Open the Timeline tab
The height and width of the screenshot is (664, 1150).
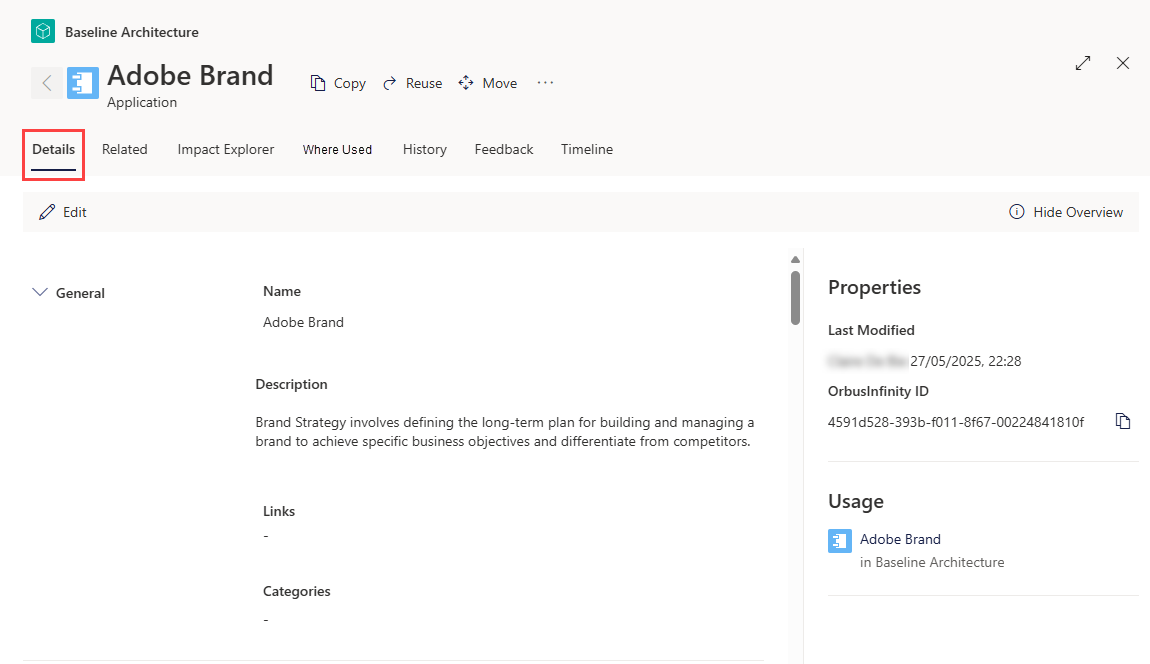point(587,149)
